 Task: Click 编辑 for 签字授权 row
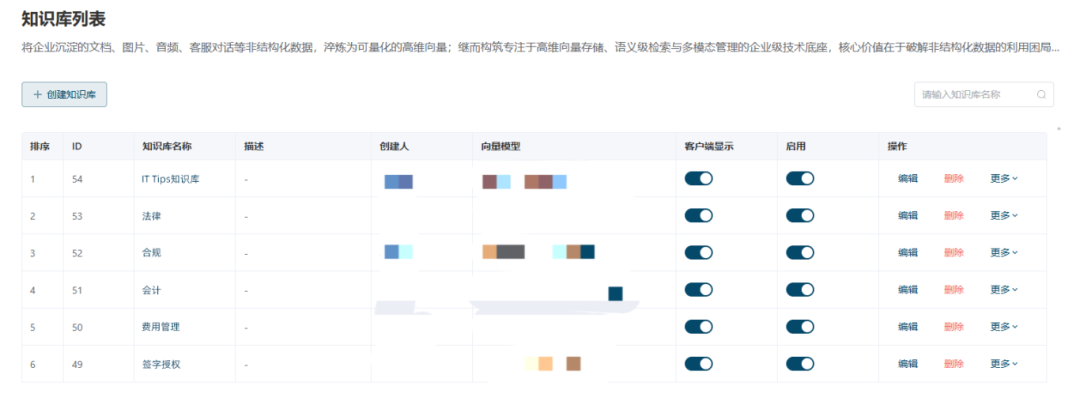coord(908,364)
